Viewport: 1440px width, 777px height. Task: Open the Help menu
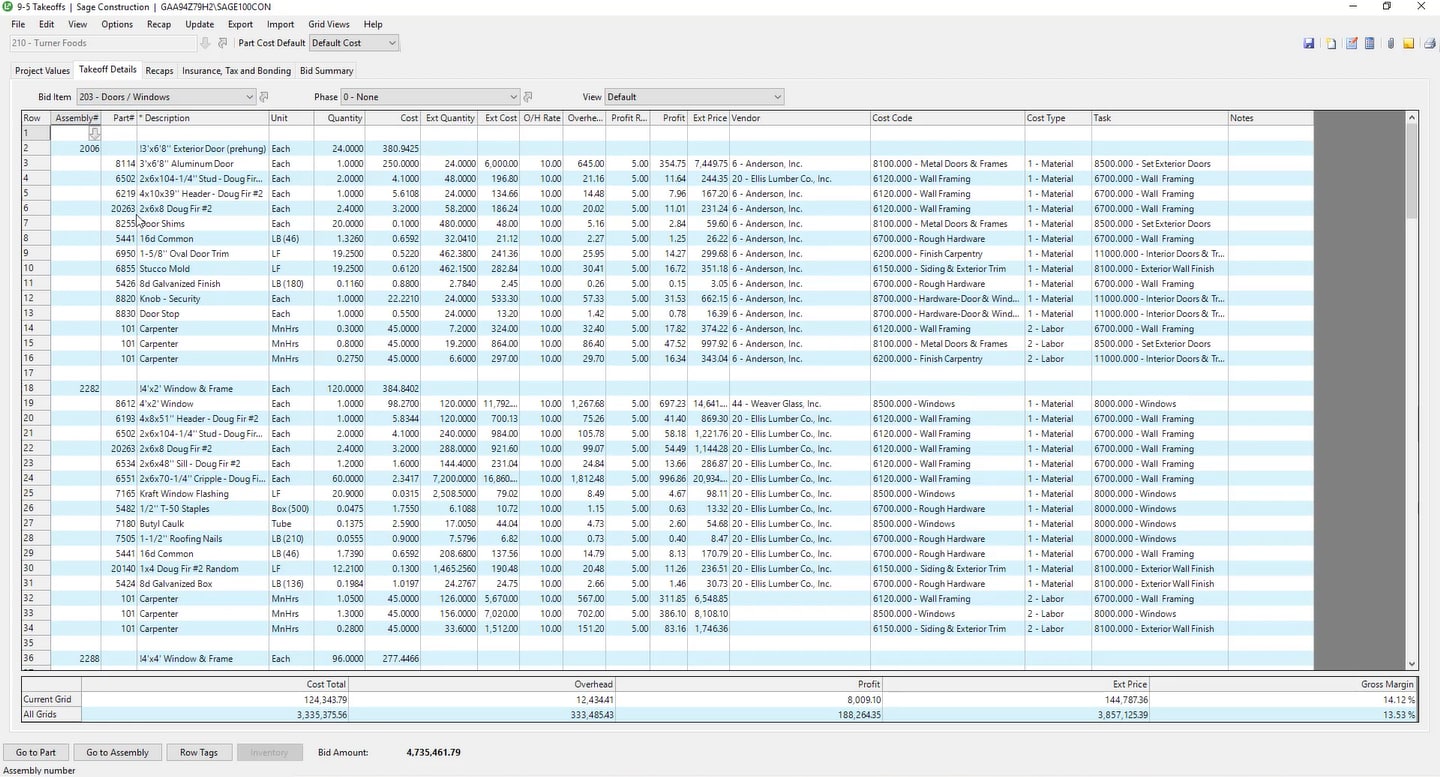[373, 24]
